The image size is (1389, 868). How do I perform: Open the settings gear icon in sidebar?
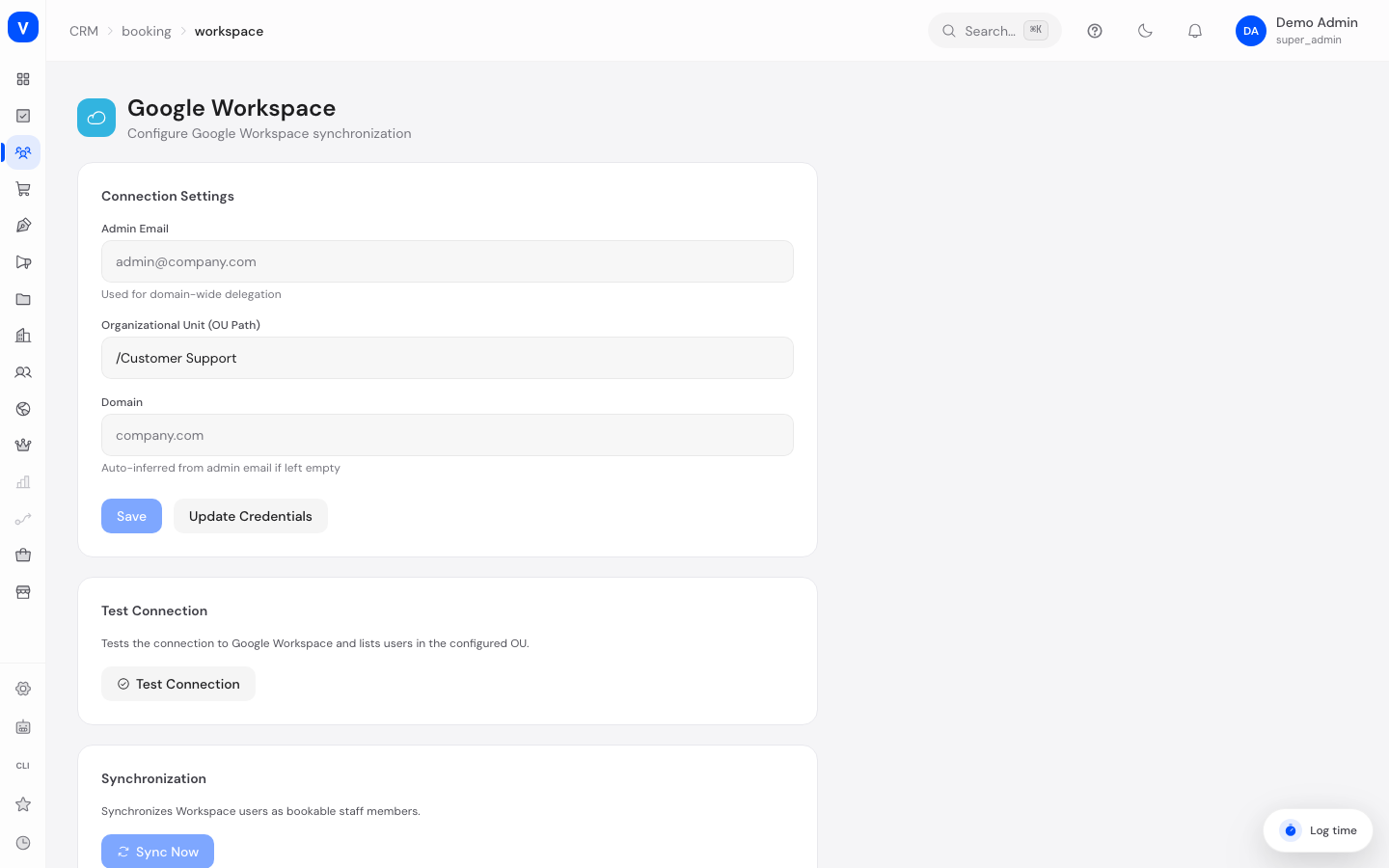(23, 689)
